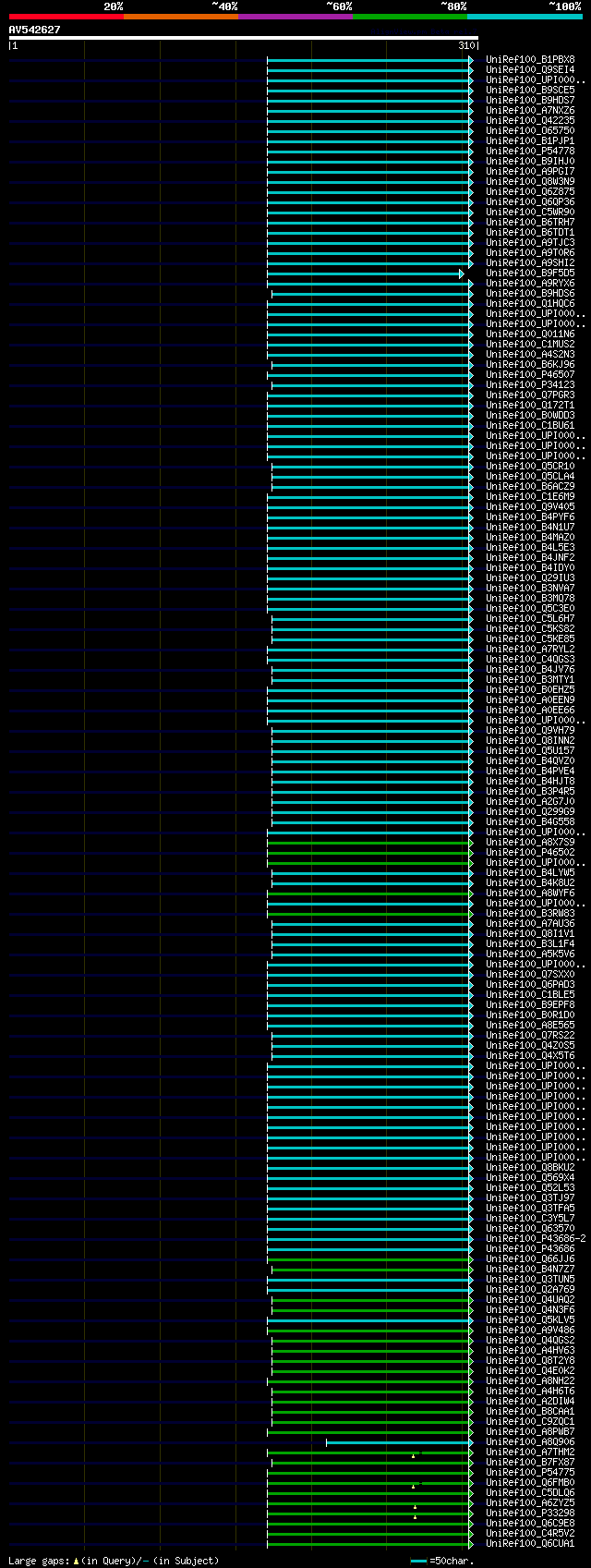Select label UniRef100_C1E6M9
Screen dimensions: 591x1568
(530, 496)
